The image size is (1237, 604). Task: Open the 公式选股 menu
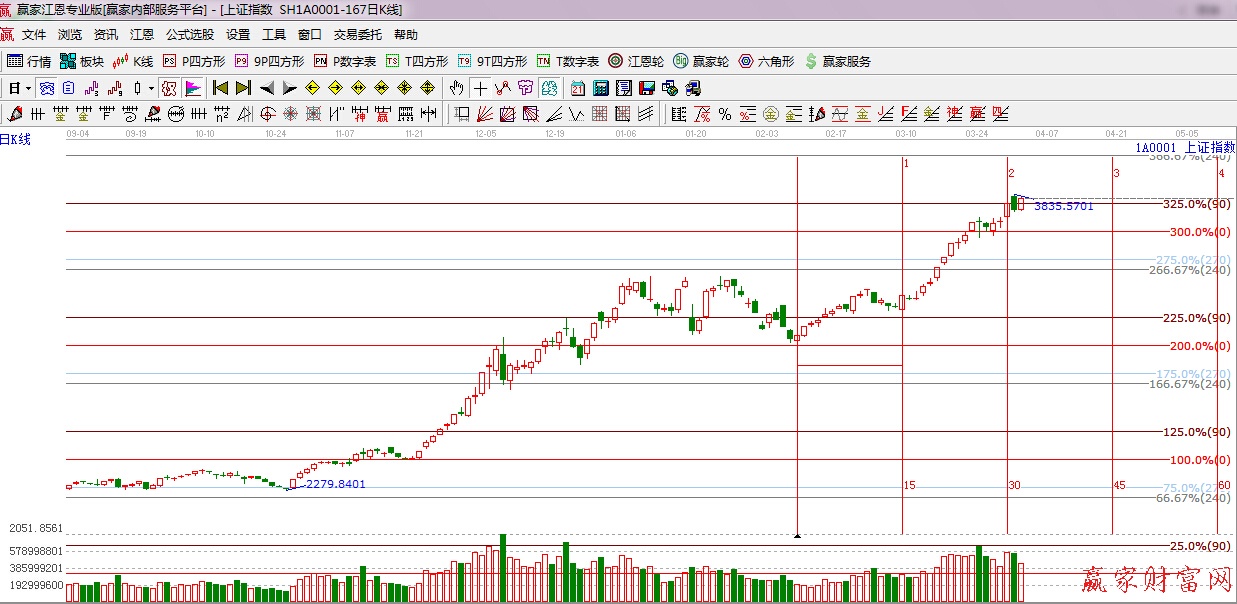190,35
